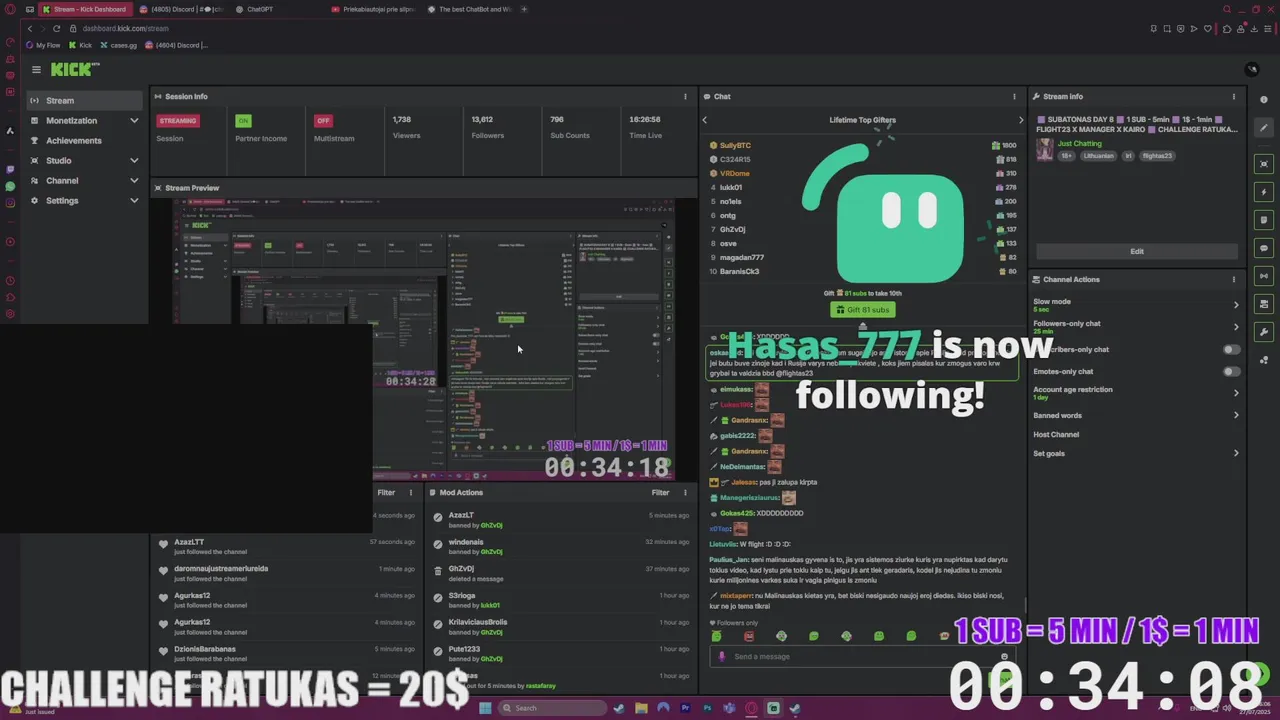
Task: Click the taskbar Search box
Action: coord(553,708)
